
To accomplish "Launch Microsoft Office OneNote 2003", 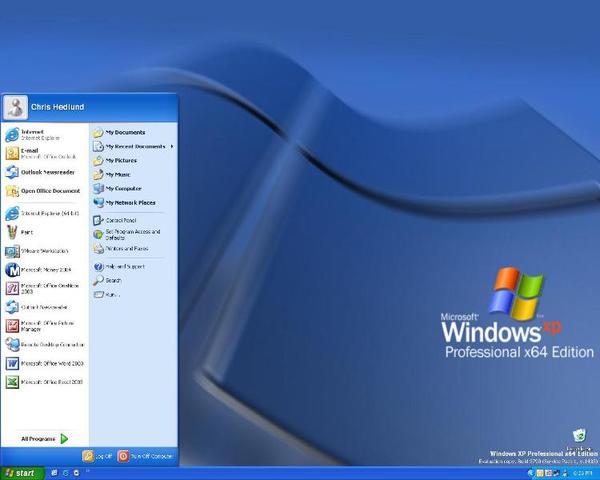I will pos(45,288).
